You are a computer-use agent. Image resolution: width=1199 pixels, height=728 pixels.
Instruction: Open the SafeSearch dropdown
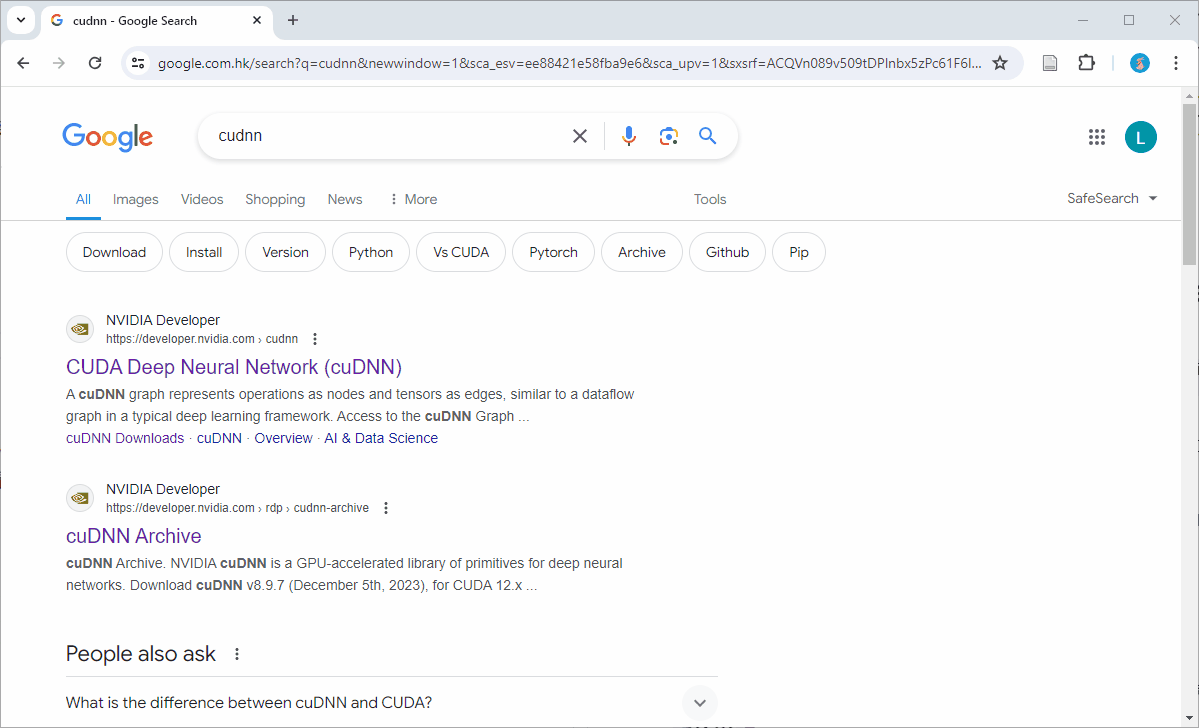pyautogui.click(x=1111, y=198)
